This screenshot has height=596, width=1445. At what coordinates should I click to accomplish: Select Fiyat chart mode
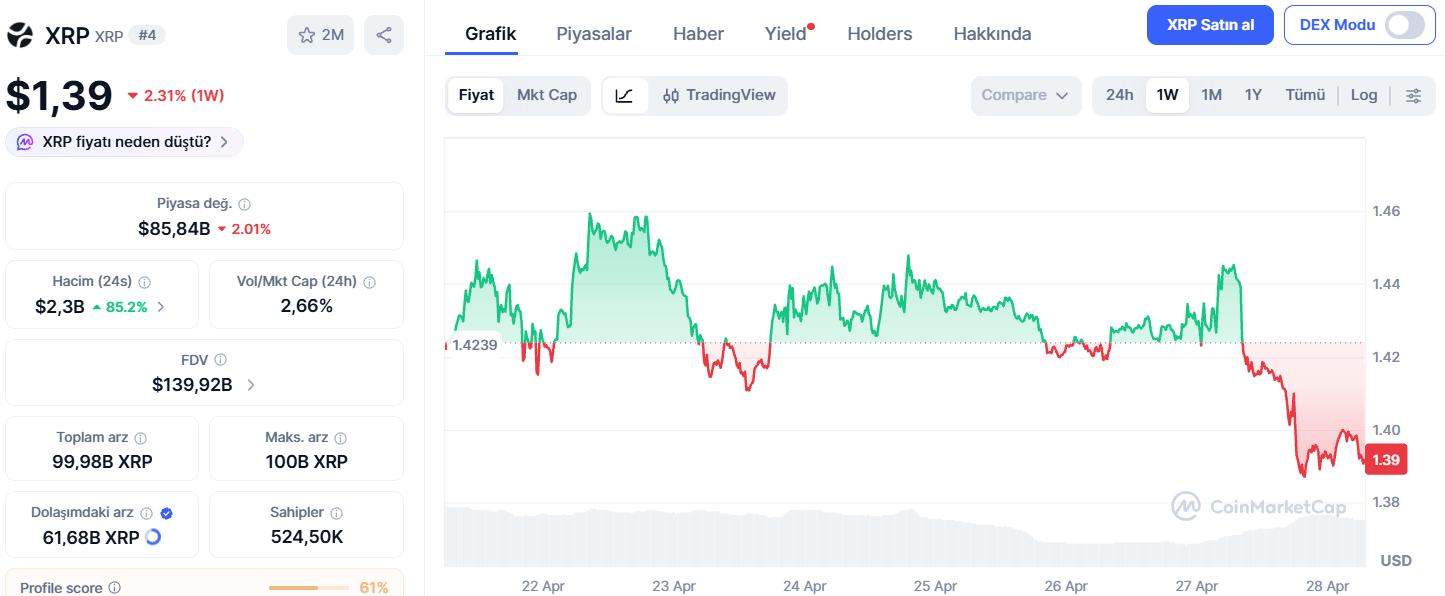476,95
